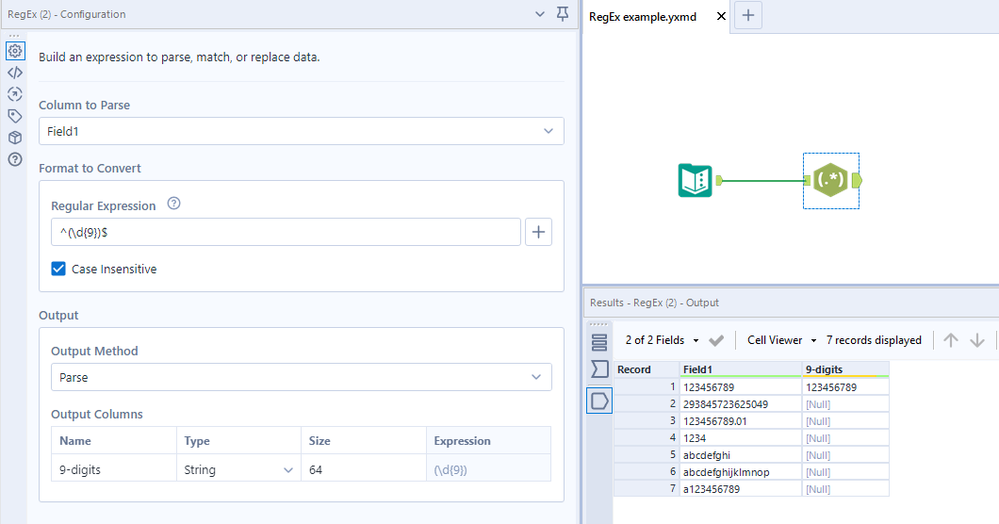
Task: Click the Size header in Output Columns
Action: pos(363,440)
